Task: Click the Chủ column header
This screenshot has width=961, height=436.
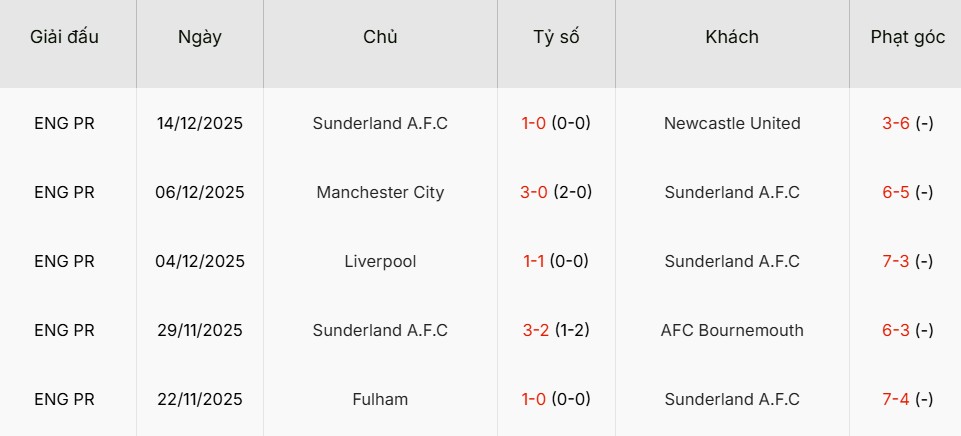Action: coord(380,37)
